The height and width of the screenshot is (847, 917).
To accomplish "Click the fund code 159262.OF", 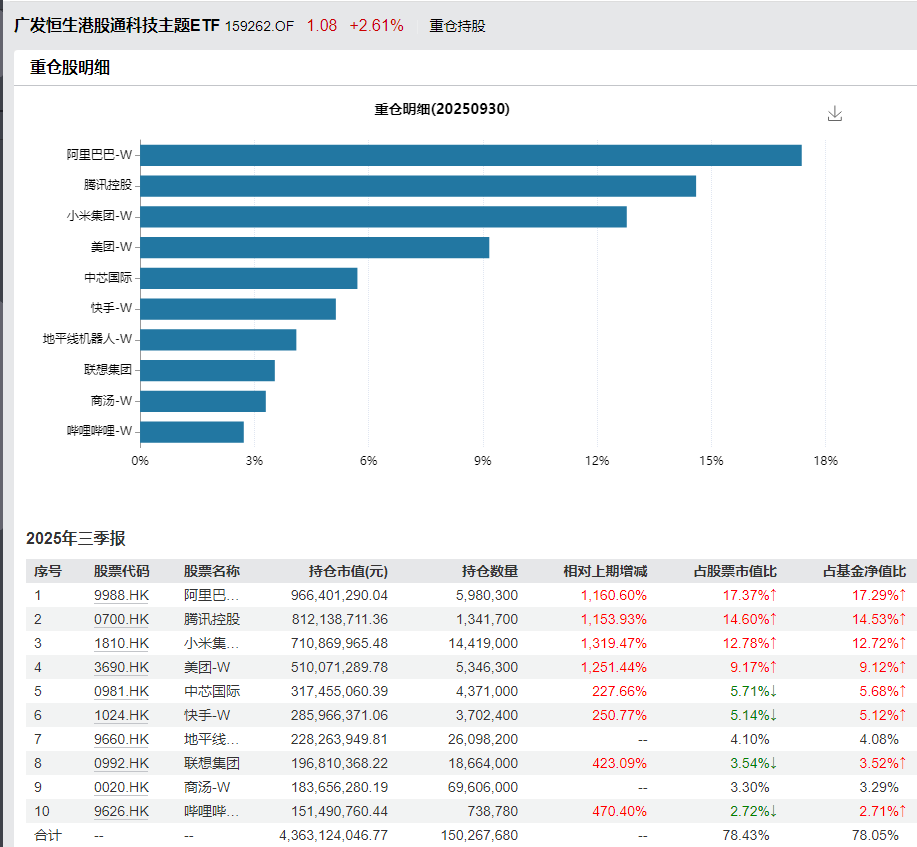I will (x=259, y=26).
